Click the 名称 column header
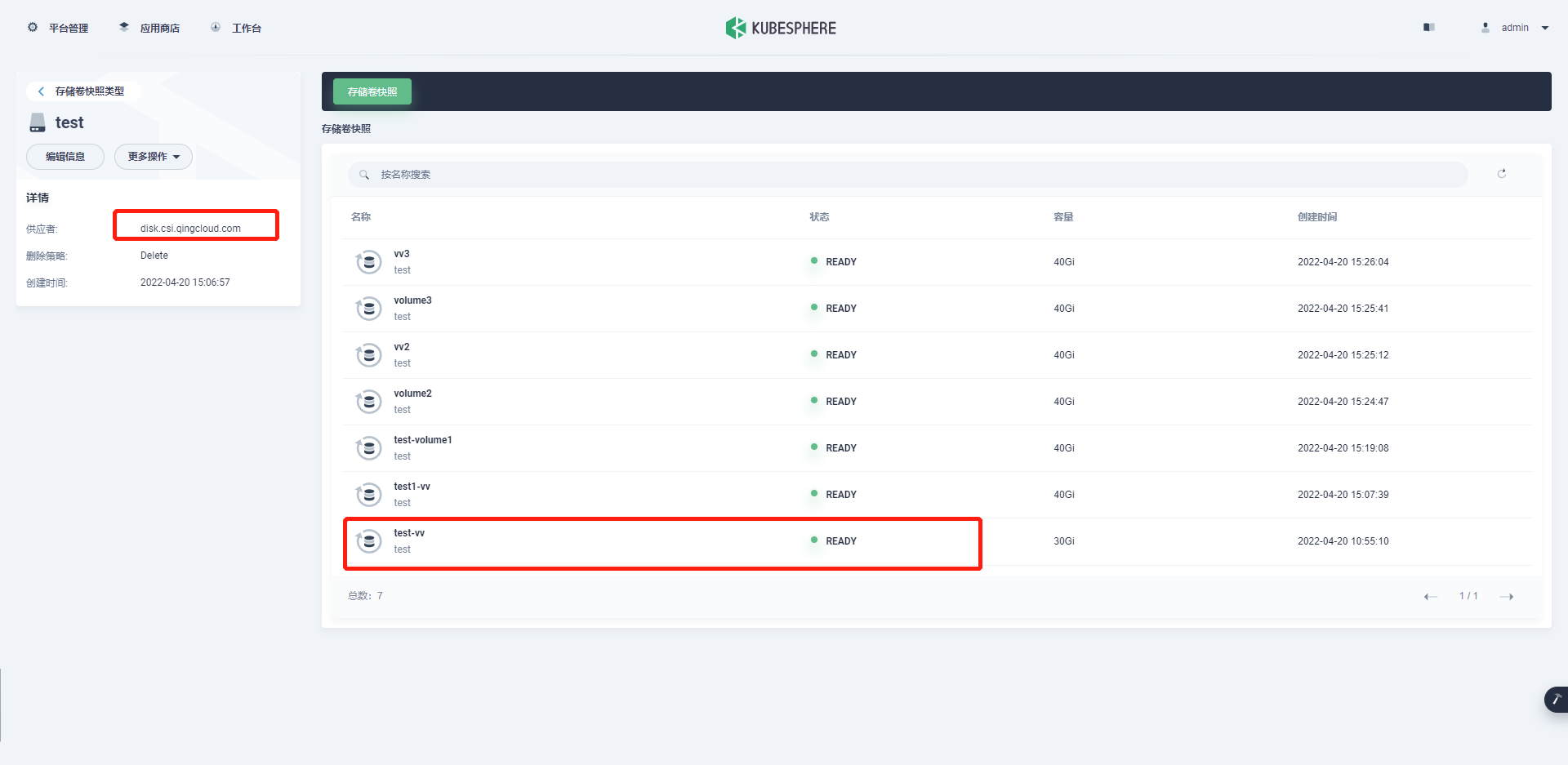 click(x=361, y=217)
